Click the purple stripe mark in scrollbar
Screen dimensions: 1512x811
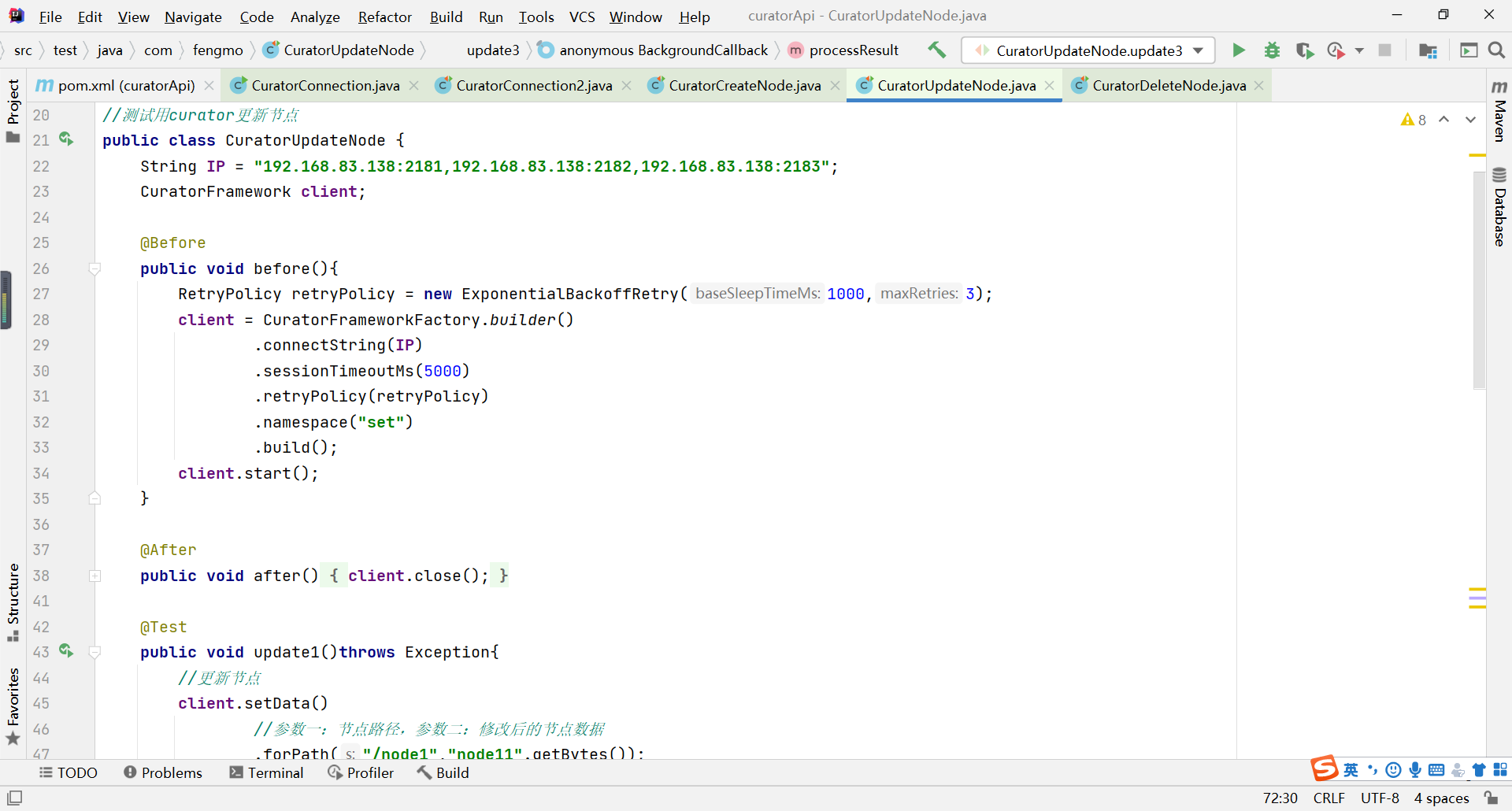tap(1477, 598)
